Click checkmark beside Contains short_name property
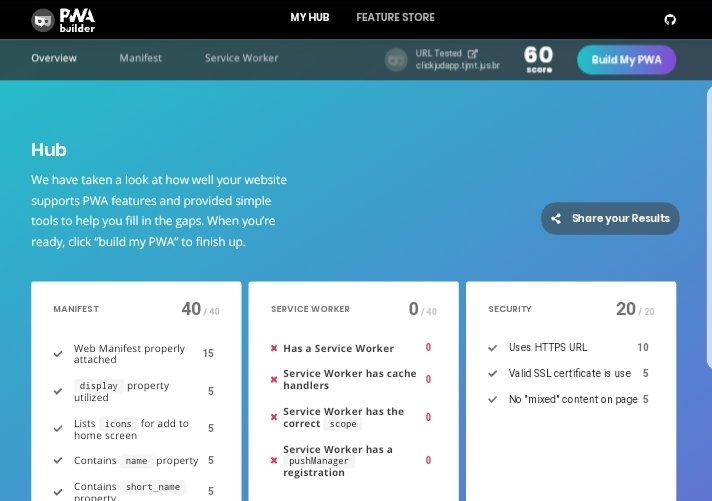712x501 pixels. tap(58, 491)
